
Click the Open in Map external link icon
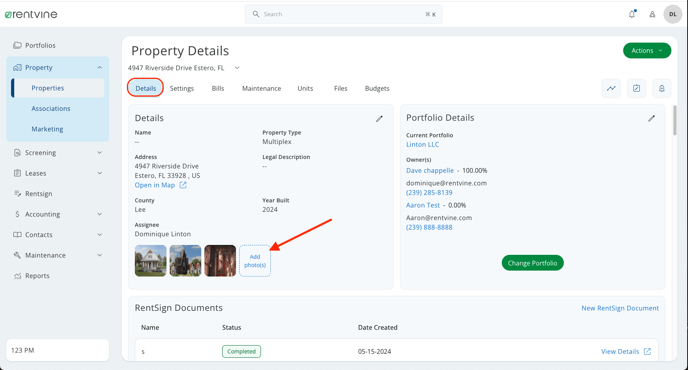[x=183, y=185]
